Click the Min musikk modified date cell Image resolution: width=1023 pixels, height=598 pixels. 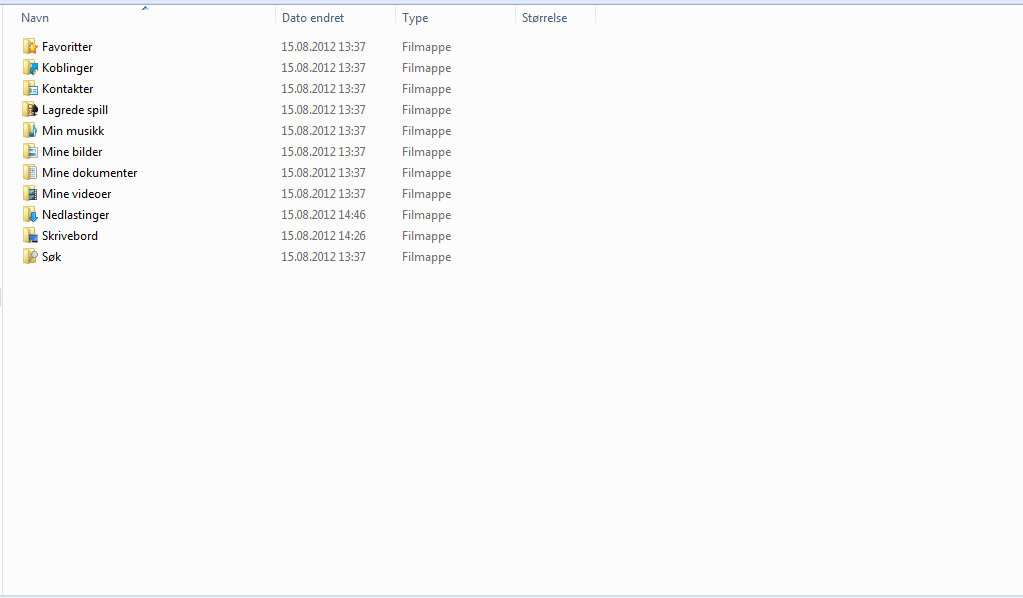point(323,130)
